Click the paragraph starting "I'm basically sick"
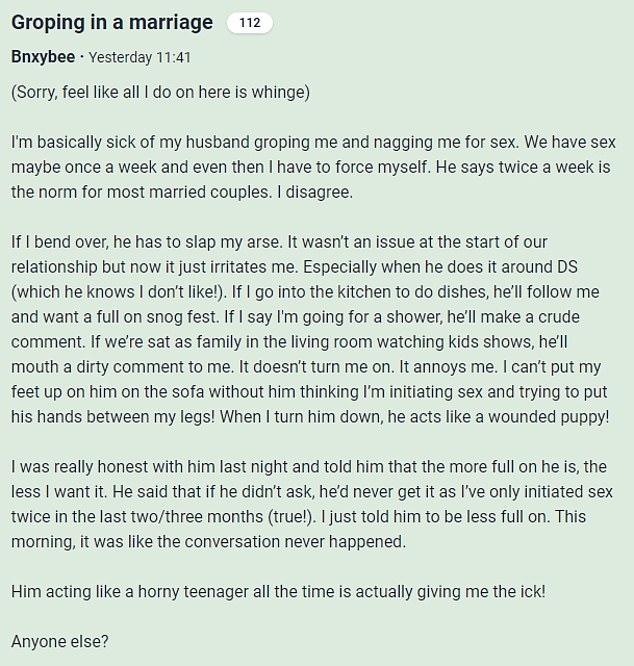634x666 pixels. coord(313,167)
